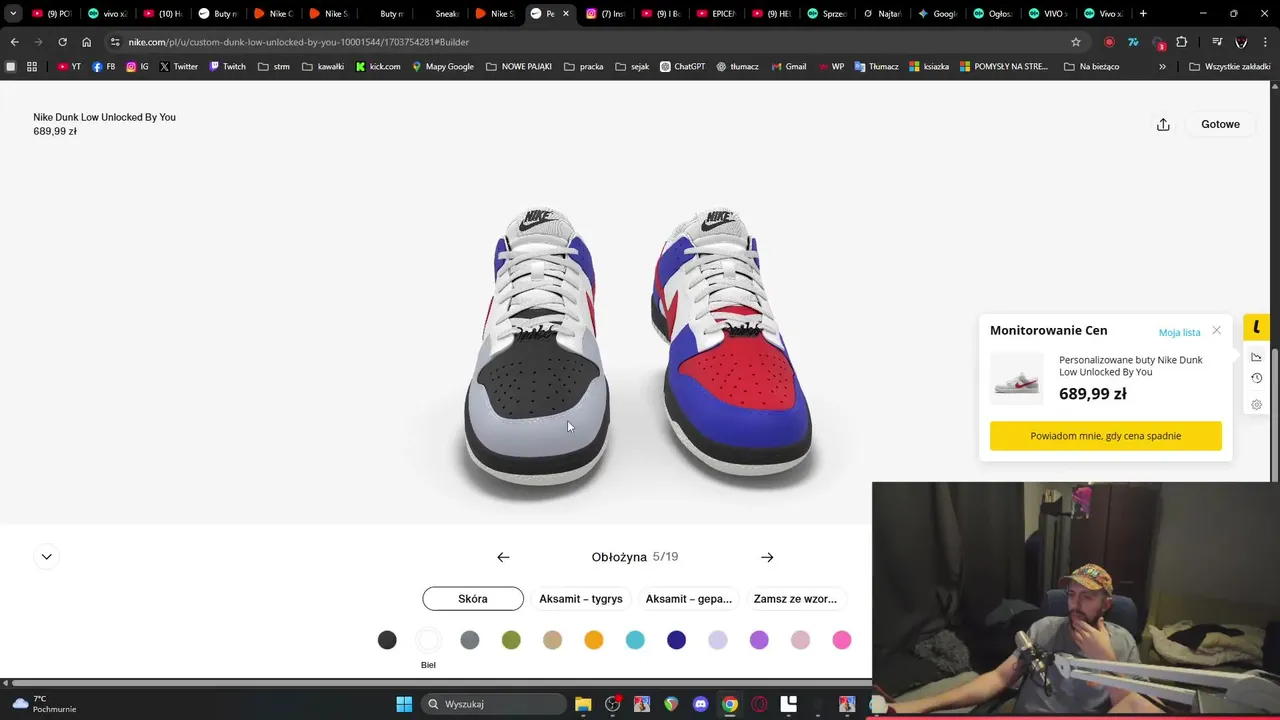
Task: Choose the hot pink color swatch
Action: [842, 640]
